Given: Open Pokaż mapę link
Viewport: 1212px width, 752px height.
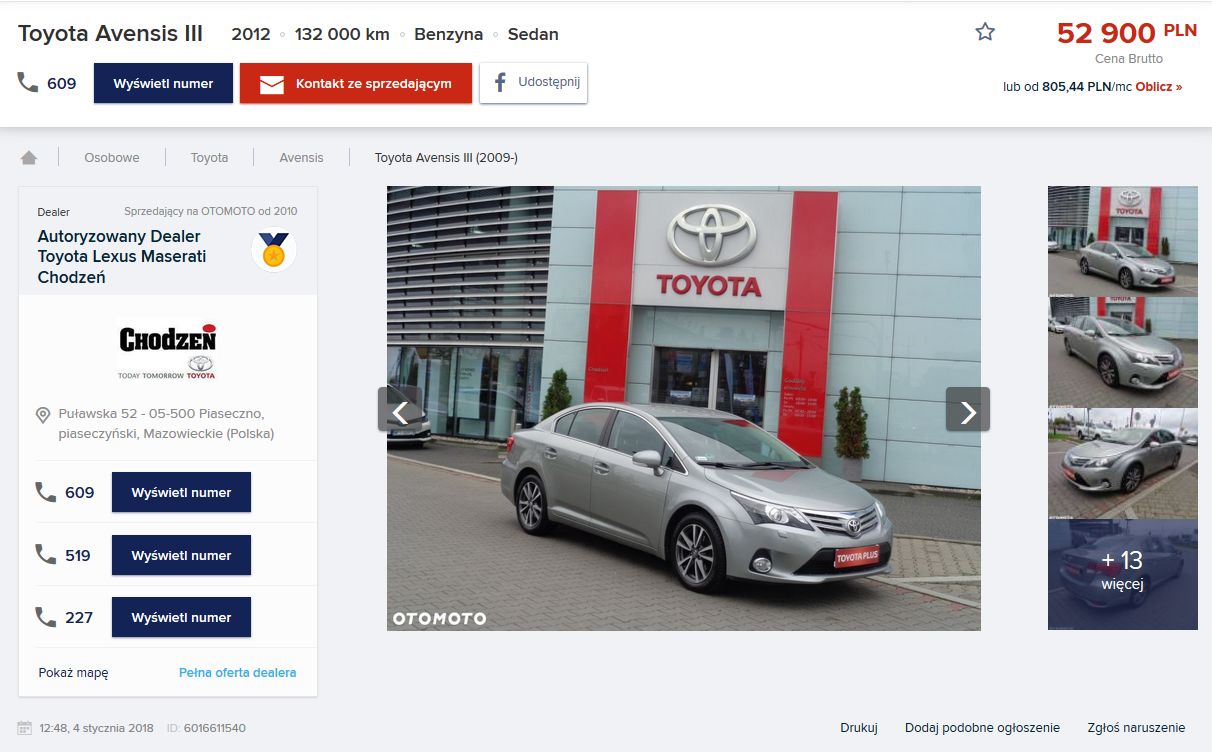Looking at the screenshot, I should tap(73, 673).
